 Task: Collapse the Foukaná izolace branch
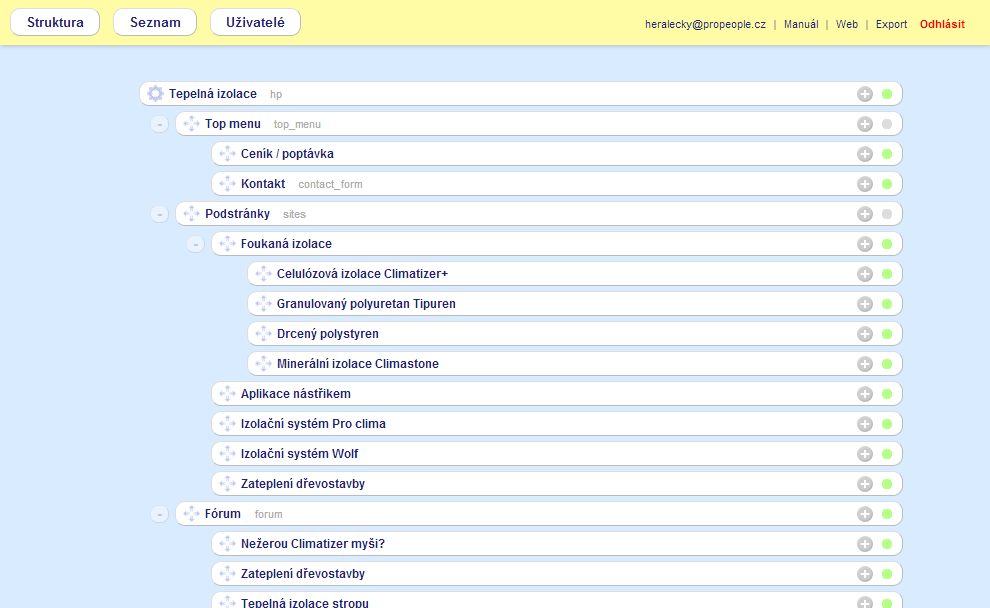coord(196,245)
